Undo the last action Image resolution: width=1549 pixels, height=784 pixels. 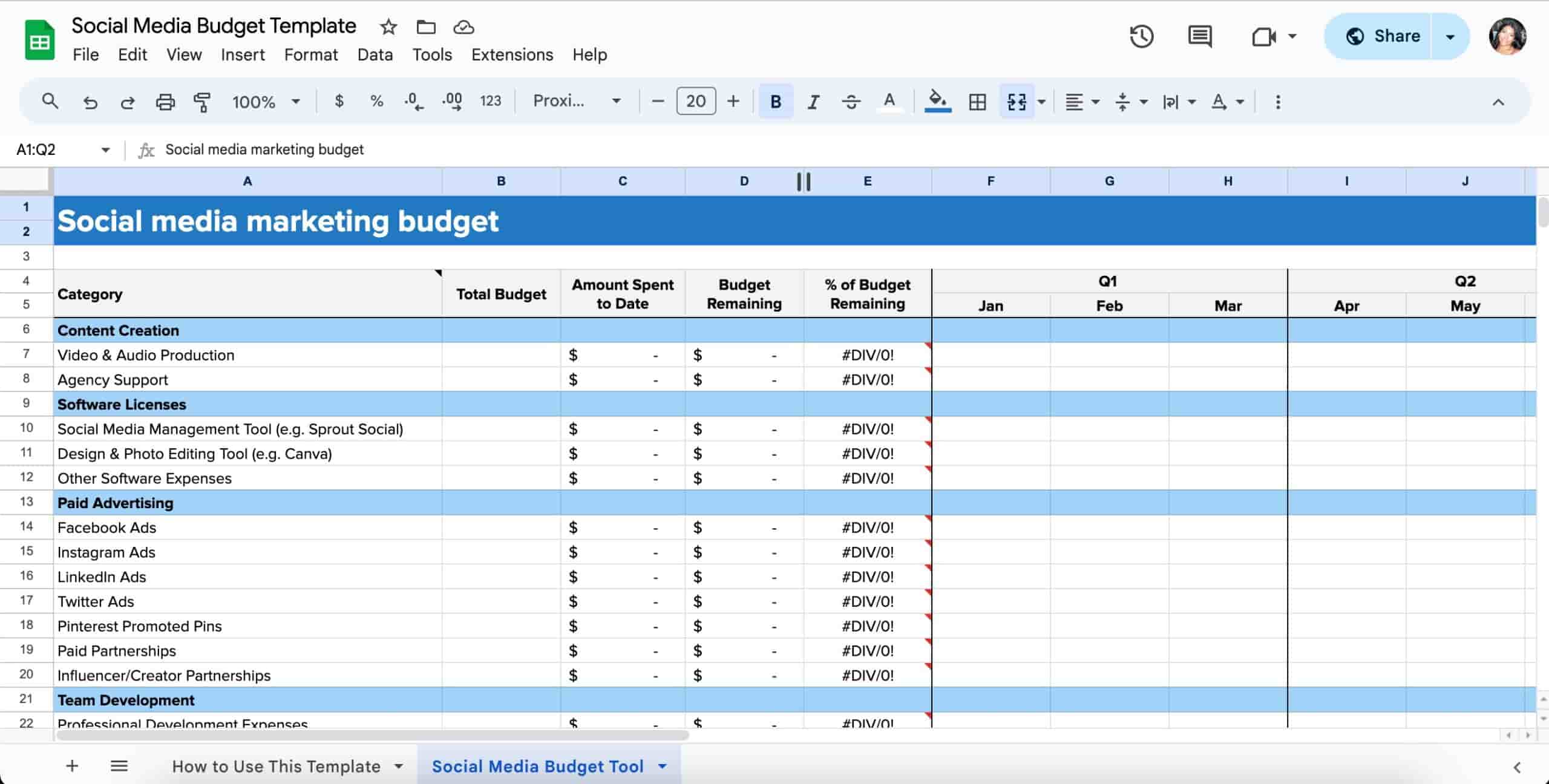[91, 101]
